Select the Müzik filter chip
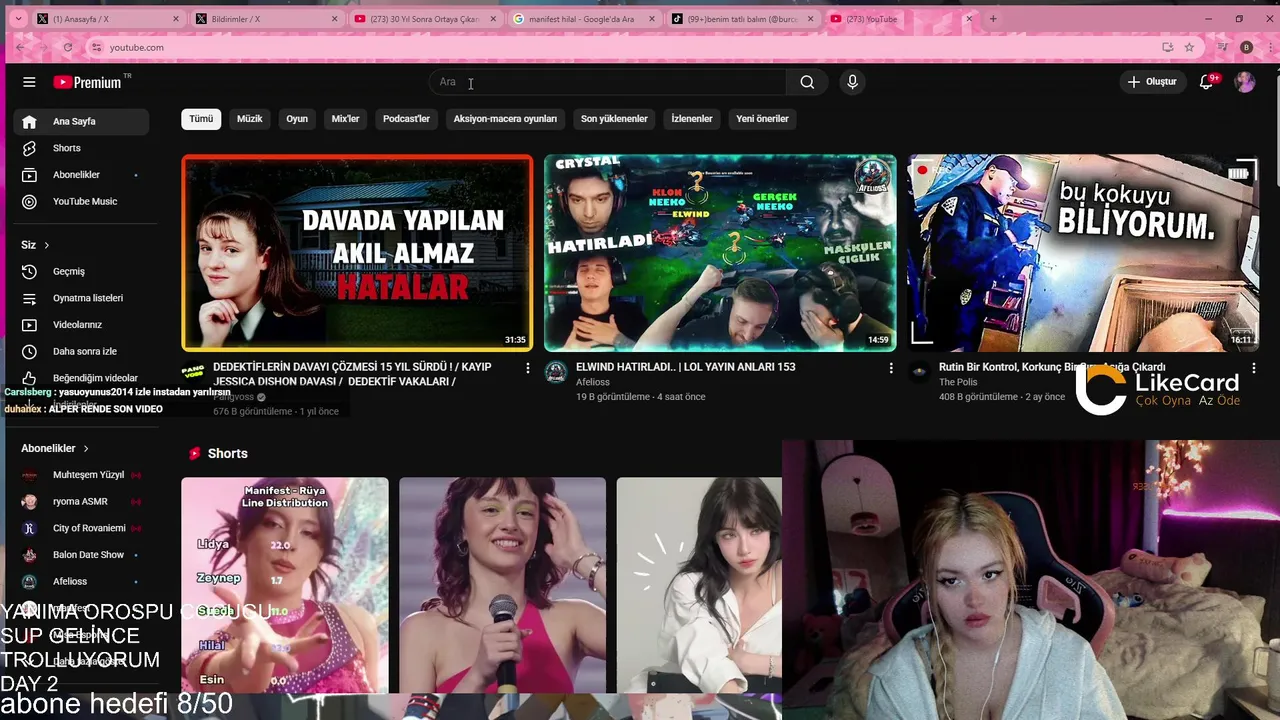 [249, 119]
